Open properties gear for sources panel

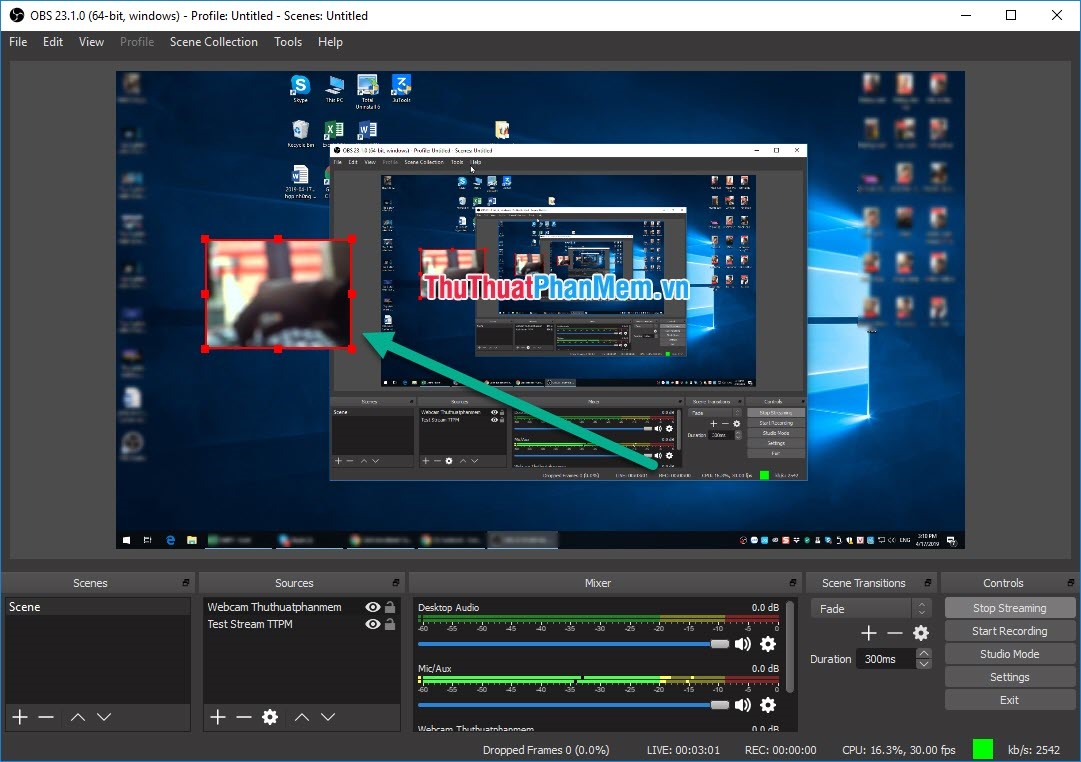coord(268,716)
